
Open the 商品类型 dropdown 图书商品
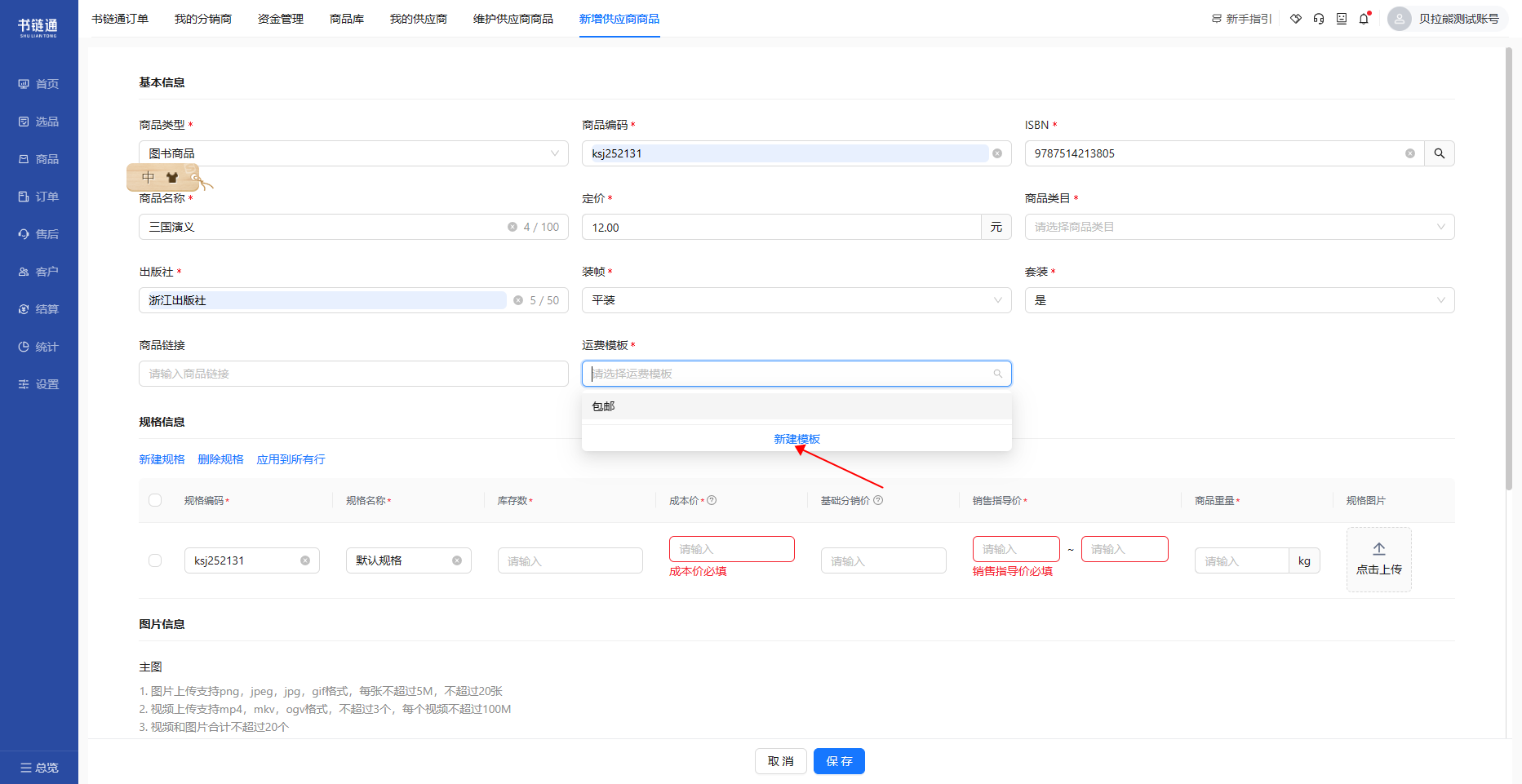[x=353, y=153]
